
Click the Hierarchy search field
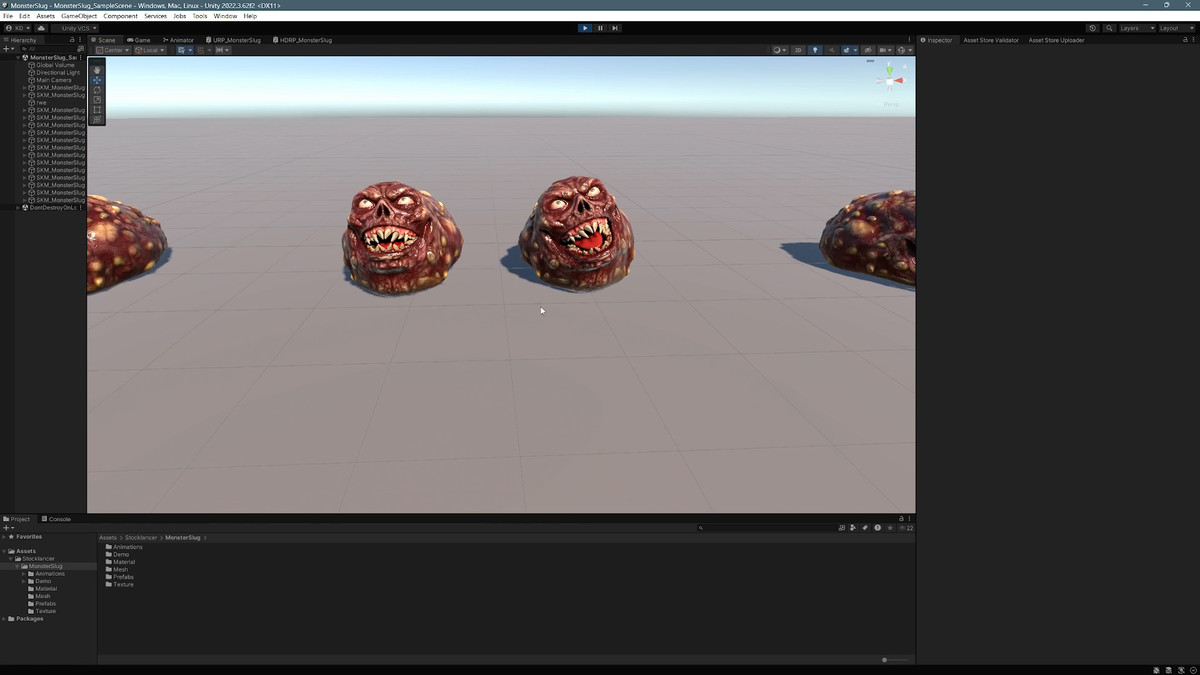(47, 48)
